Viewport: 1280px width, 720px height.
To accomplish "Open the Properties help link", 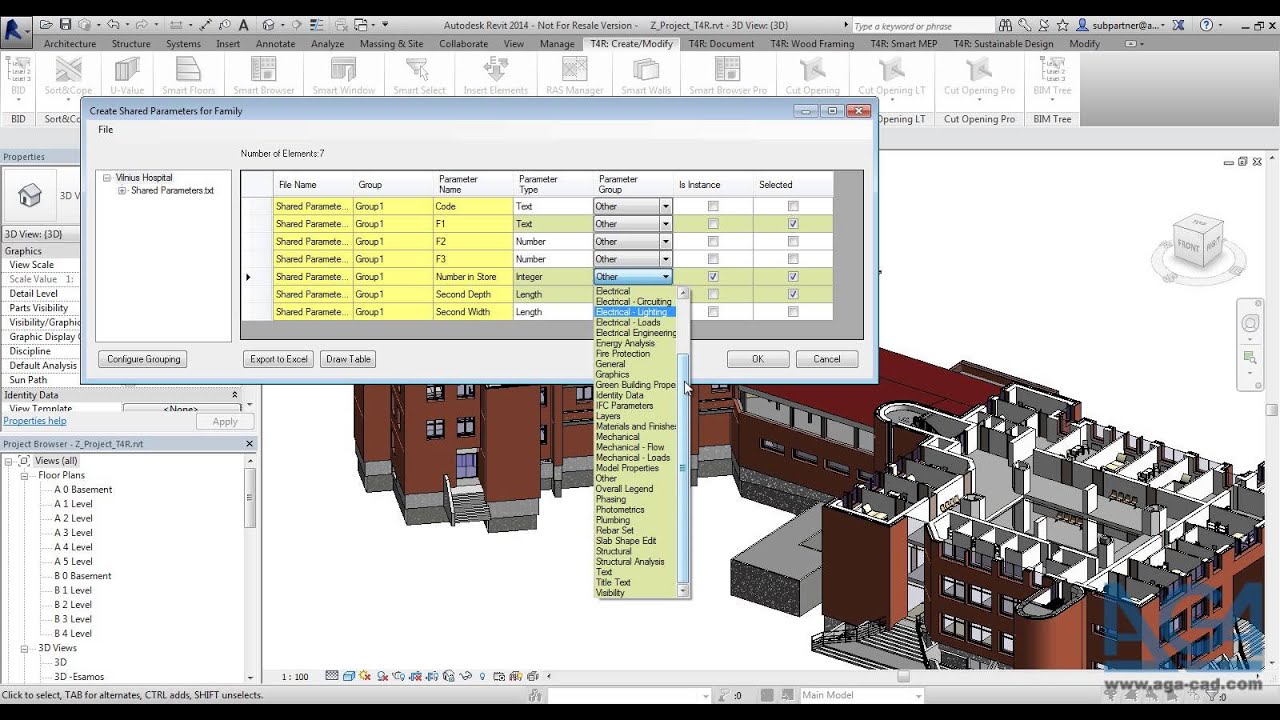I will click(x=35, y=421).
